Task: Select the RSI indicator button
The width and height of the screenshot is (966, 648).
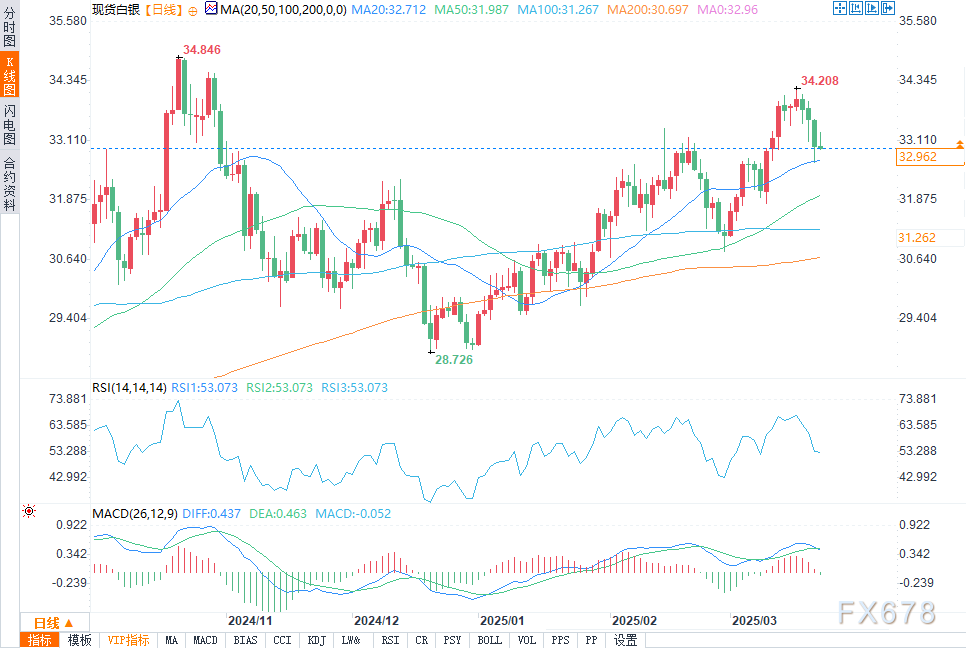Action: point(390,640)
